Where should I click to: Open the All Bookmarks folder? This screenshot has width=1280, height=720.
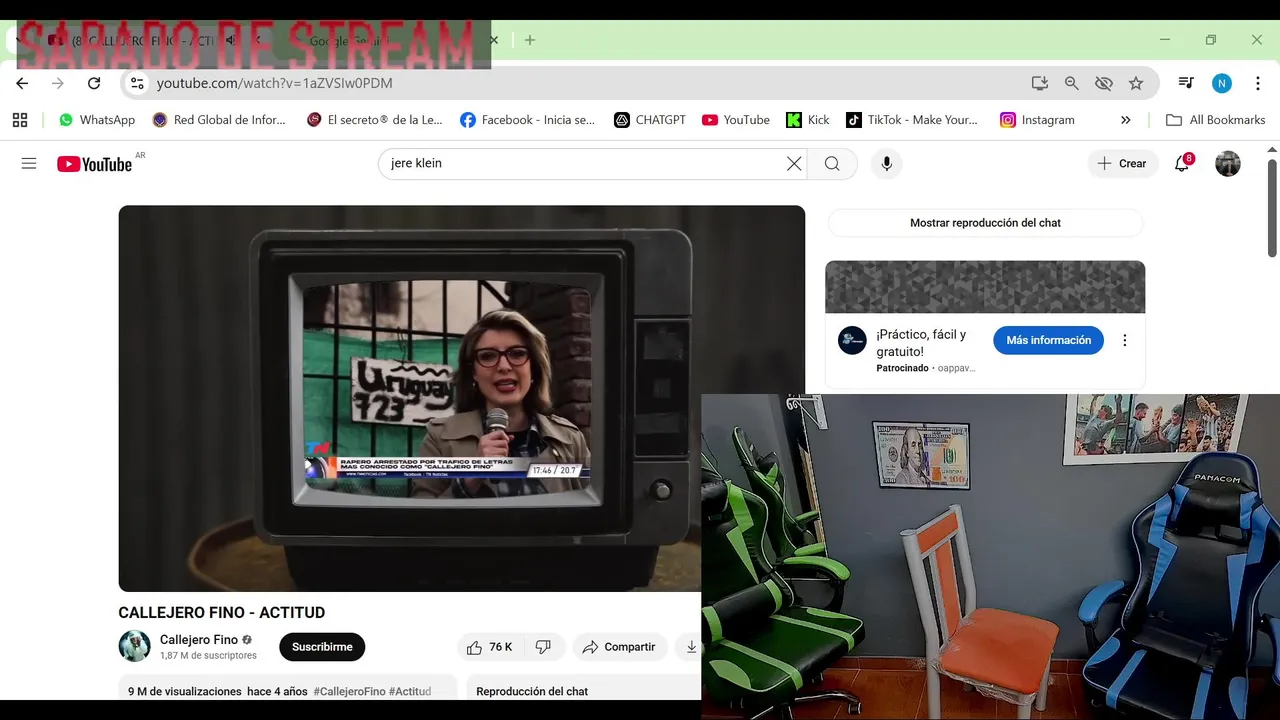(x=1216, y=120)
